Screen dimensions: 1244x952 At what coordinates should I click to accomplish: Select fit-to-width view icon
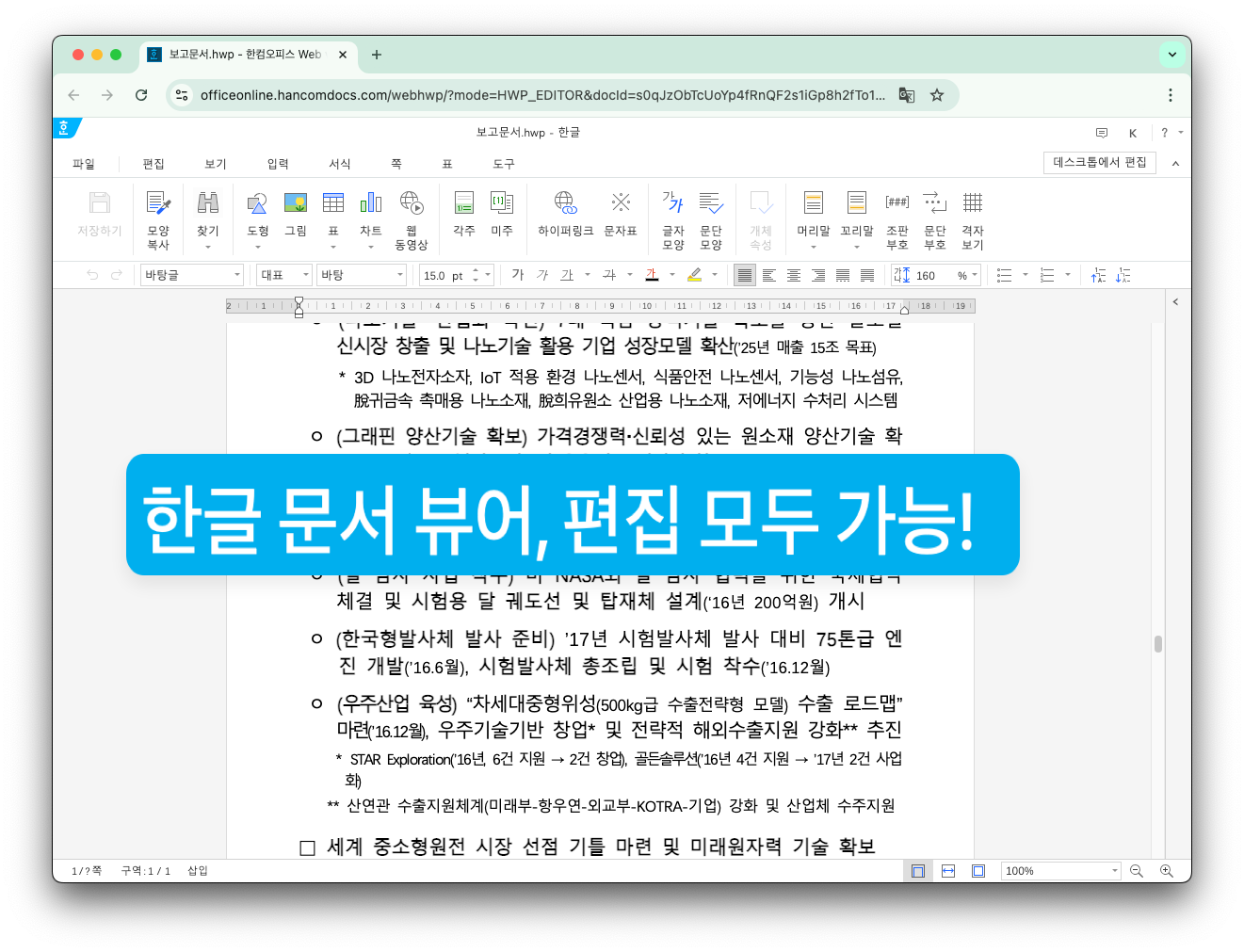pos(948,871)
